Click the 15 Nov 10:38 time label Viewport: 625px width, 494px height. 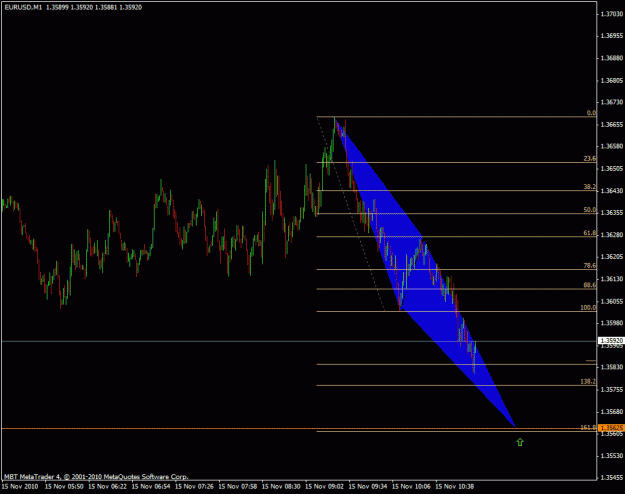(x=455, y=486)
